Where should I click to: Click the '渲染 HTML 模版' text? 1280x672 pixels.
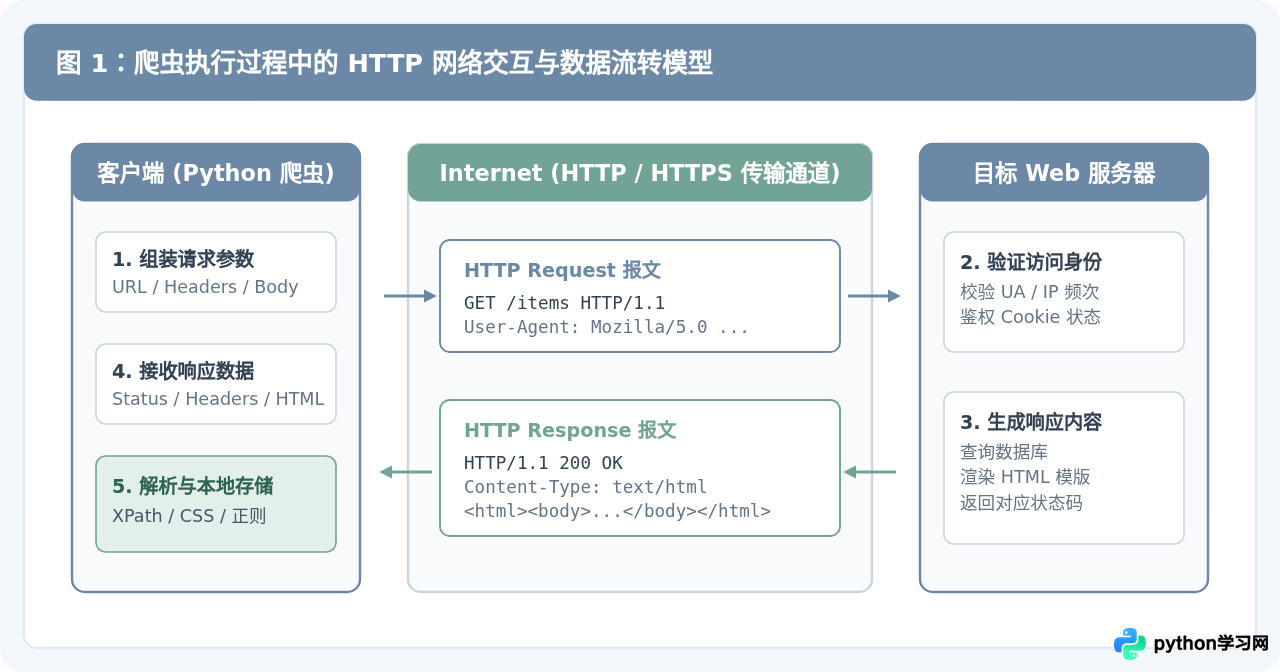coord(1025,477)
